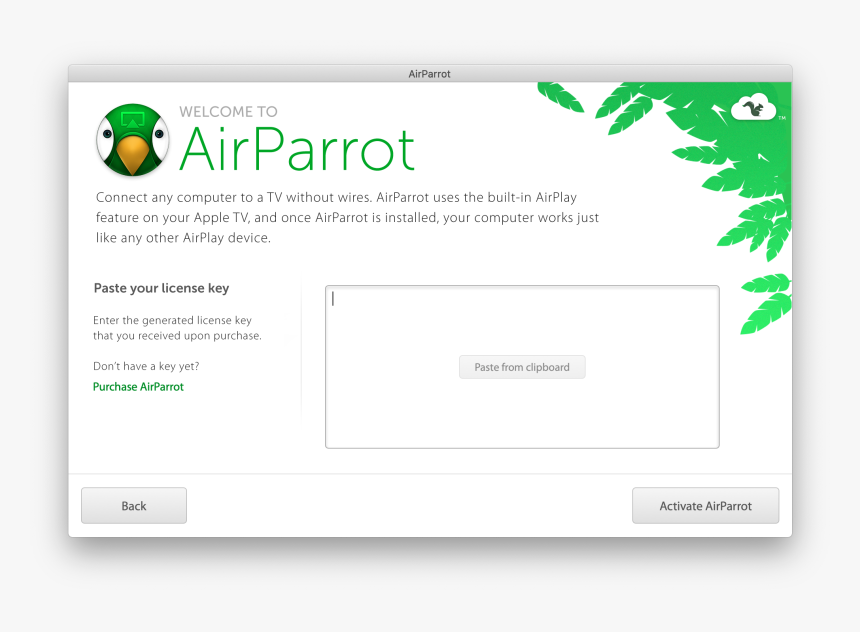The image size is (860, 632).
Task: Click the "WELCOME TO" text
Action: click(x=228, y=111)
